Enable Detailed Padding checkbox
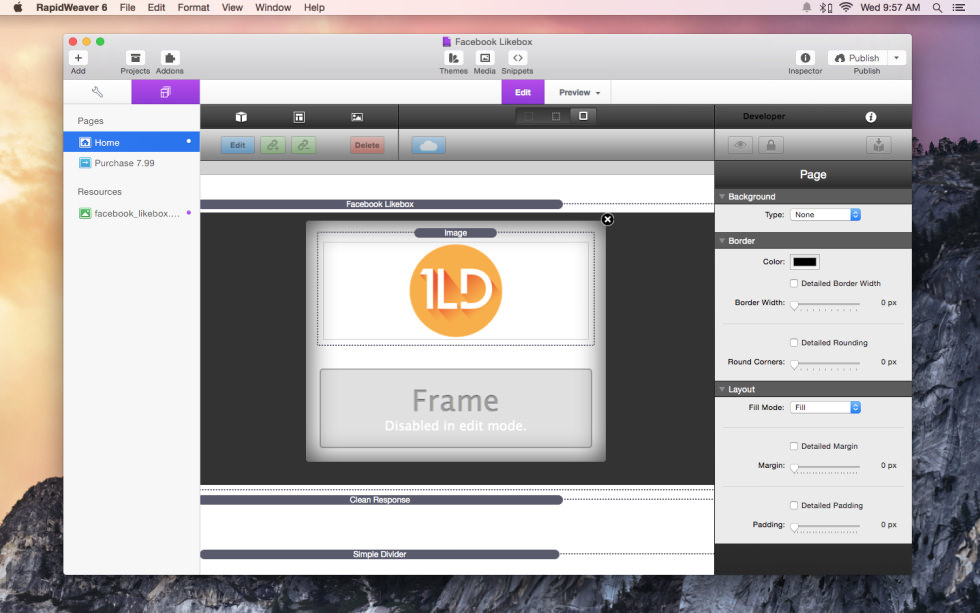The height and width of the screenshot is (613, 980). click(x=794, y=505)
